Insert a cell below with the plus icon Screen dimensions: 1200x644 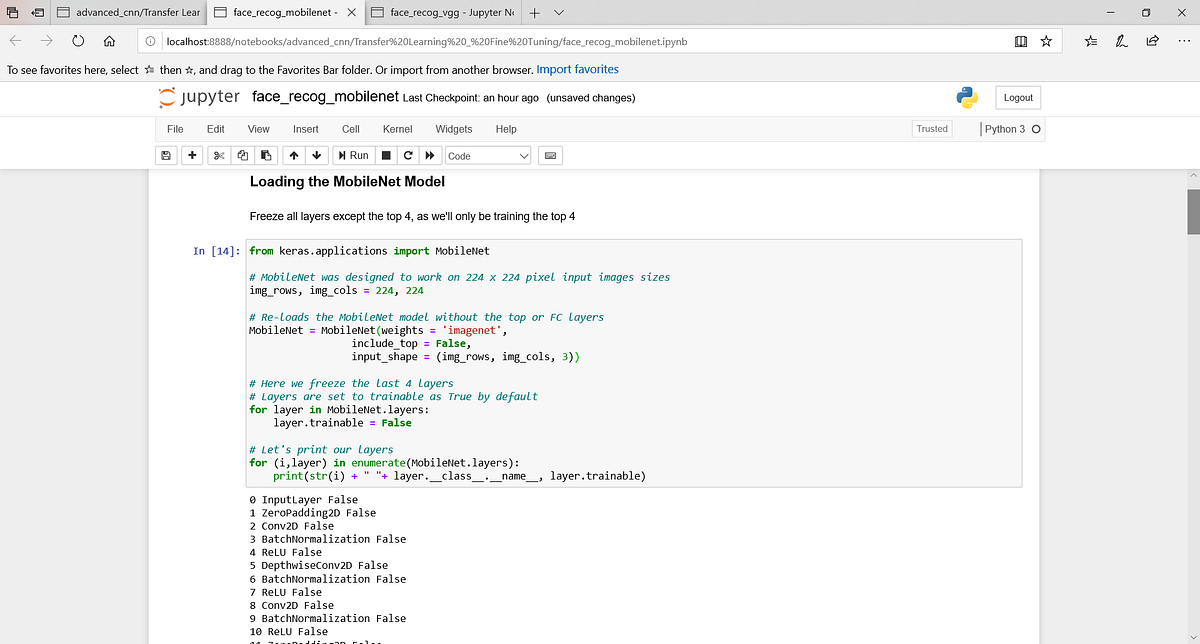pos(191,155)
